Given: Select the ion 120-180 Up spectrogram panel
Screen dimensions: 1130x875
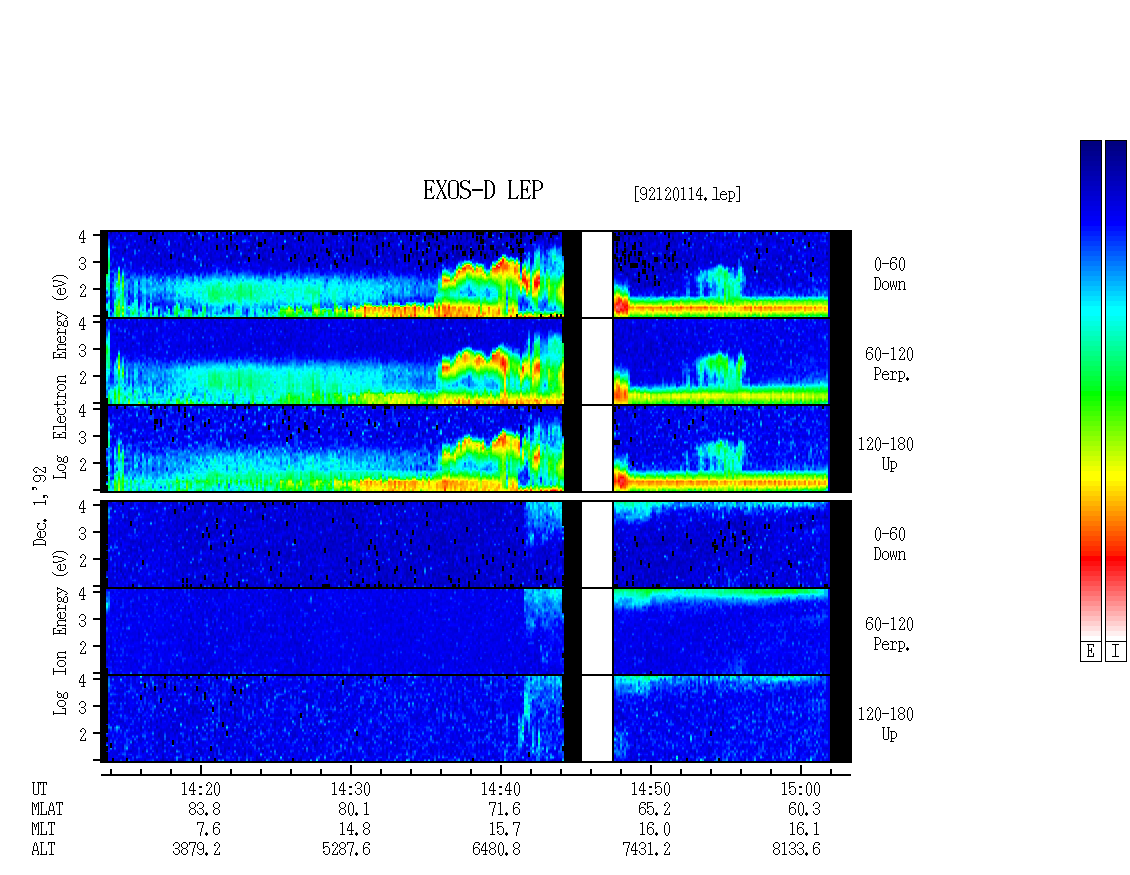Looking at the screenshot, I should [476, 719].
